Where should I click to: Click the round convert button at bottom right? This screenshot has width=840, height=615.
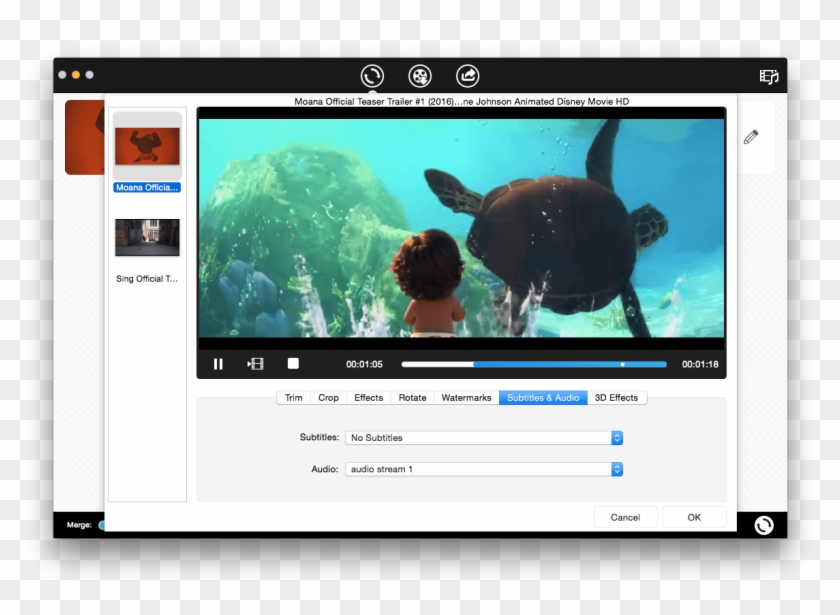[764, 525]
